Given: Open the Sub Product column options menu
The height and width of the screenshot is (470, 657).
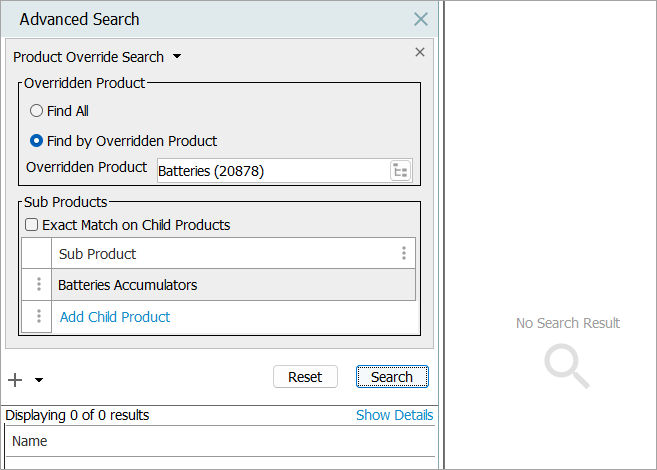Looking at the screenshot, I should point(404,253).
